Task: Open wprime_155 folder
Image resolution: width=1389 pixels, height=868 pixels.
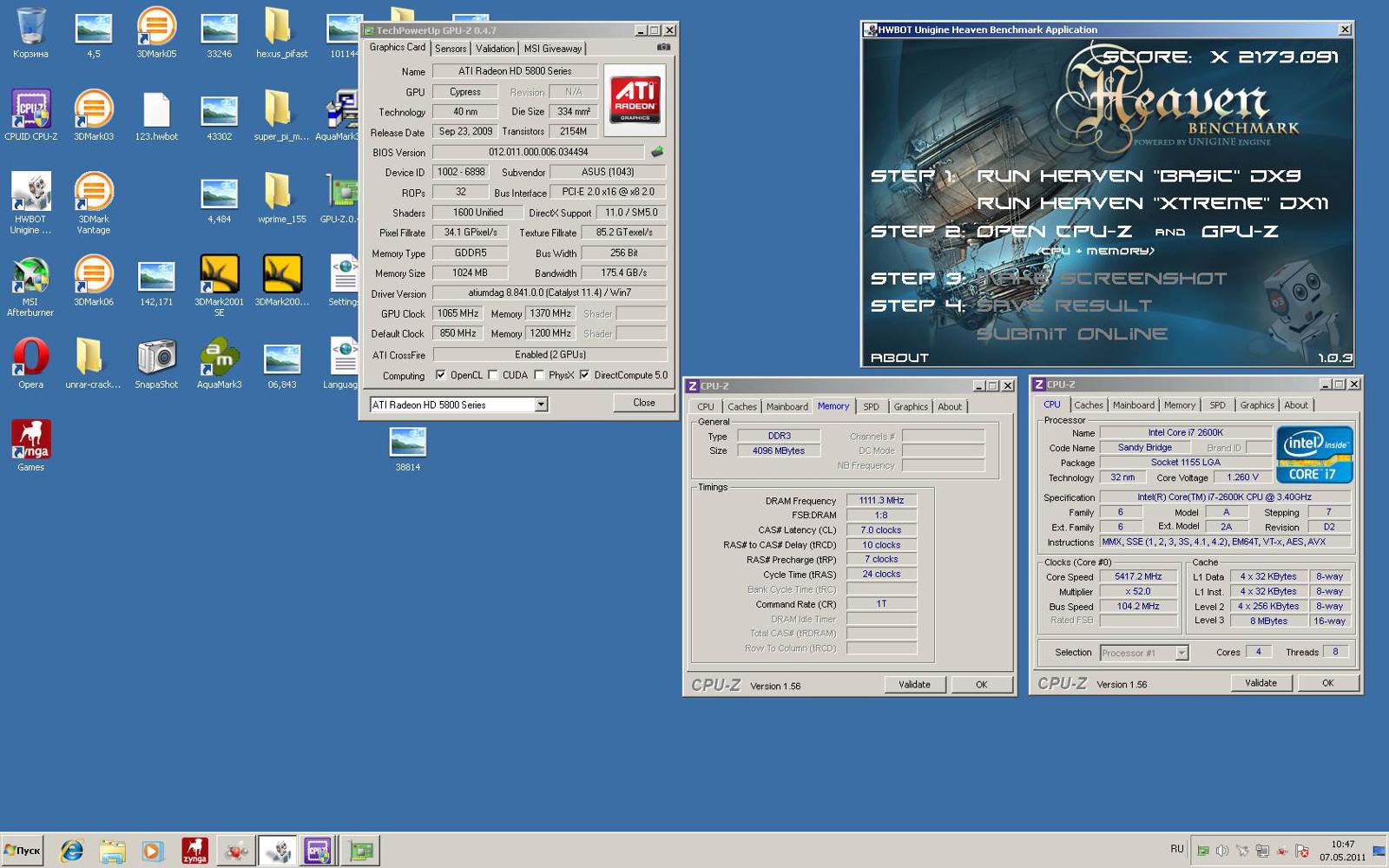Action: point(281,198)
